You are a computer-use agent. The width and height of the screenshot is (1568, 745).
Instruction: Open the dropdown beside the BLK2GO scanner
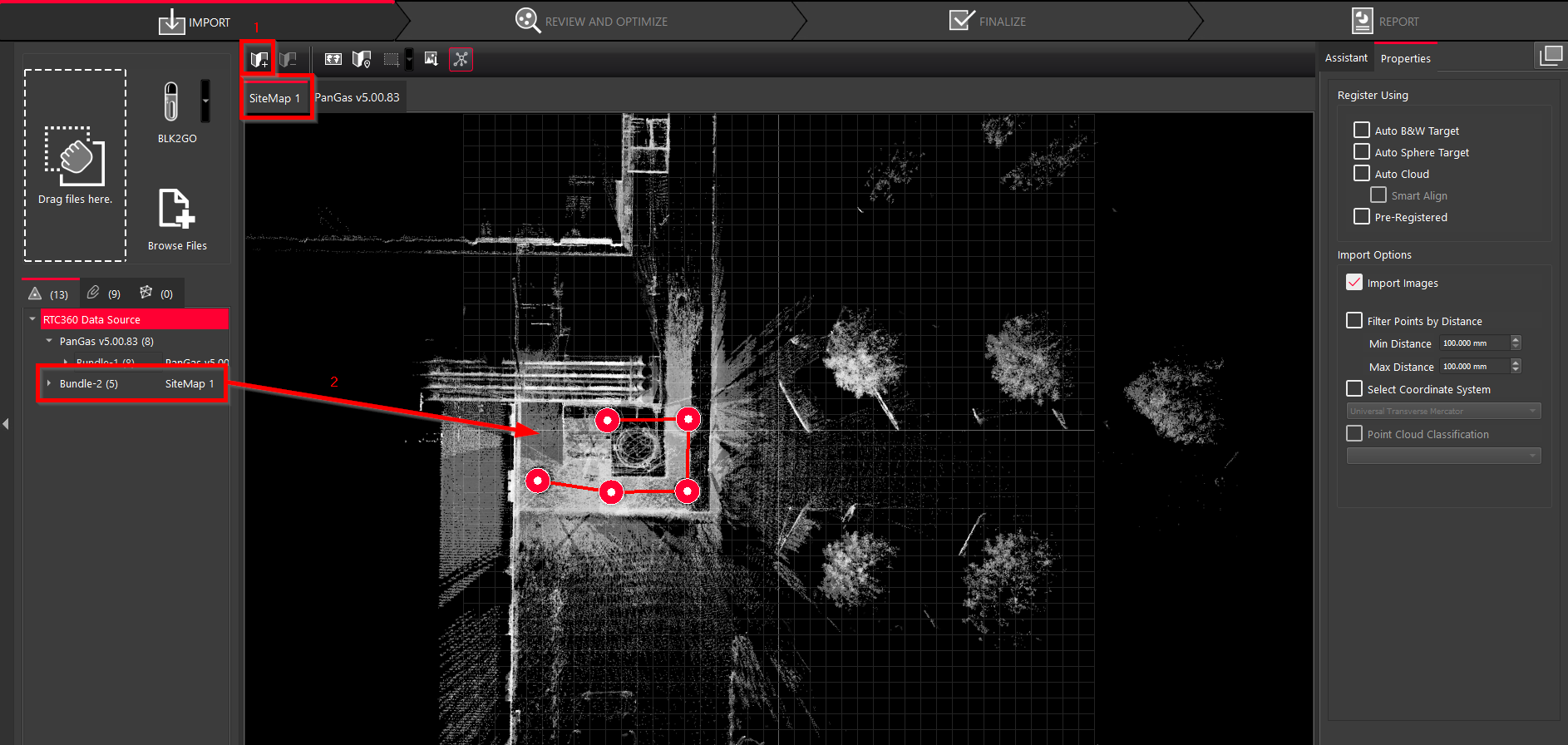click(205, 101)
